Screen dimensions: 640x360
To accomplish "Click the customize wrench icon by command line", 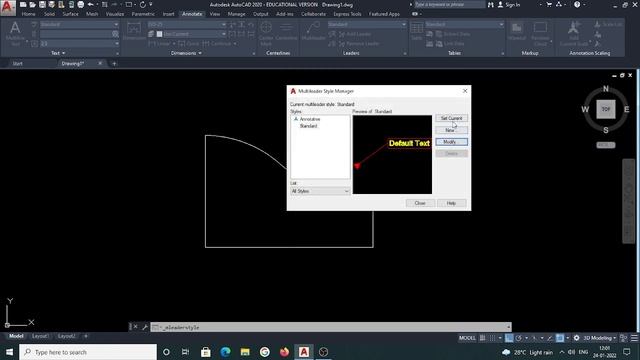I will (x=144, y=327).
